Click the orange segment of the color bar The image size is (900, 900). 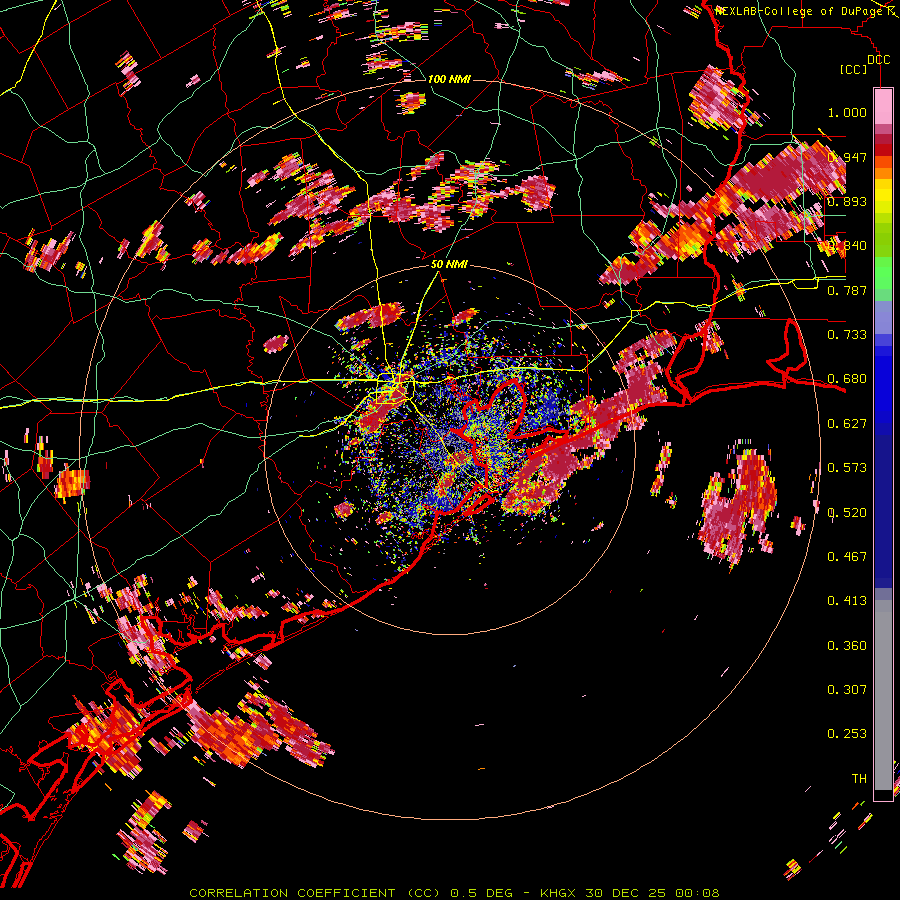pos(883,168)
